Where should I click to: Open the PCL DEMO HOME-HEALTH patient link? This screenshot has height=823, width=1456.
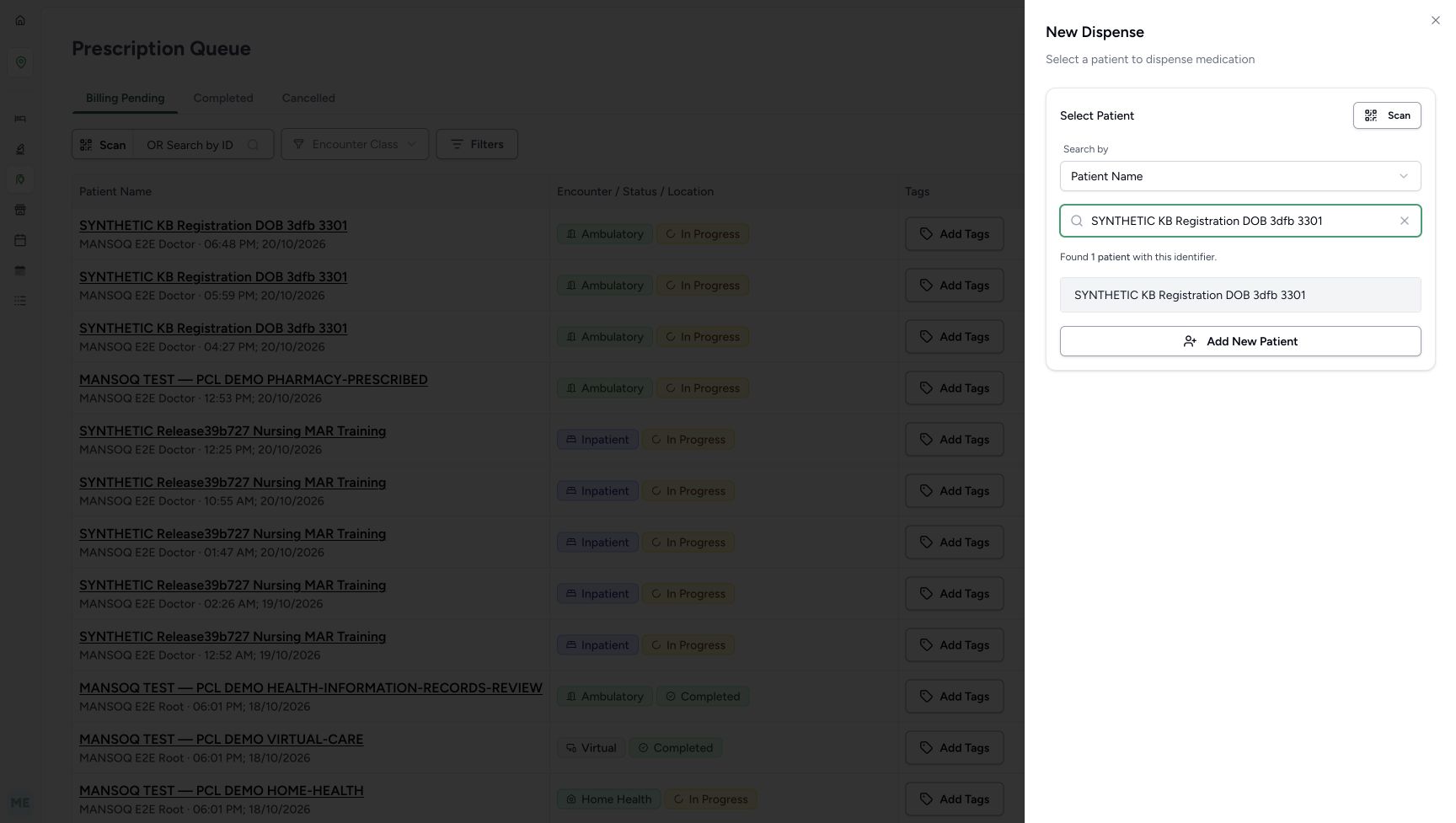(222, 790)
